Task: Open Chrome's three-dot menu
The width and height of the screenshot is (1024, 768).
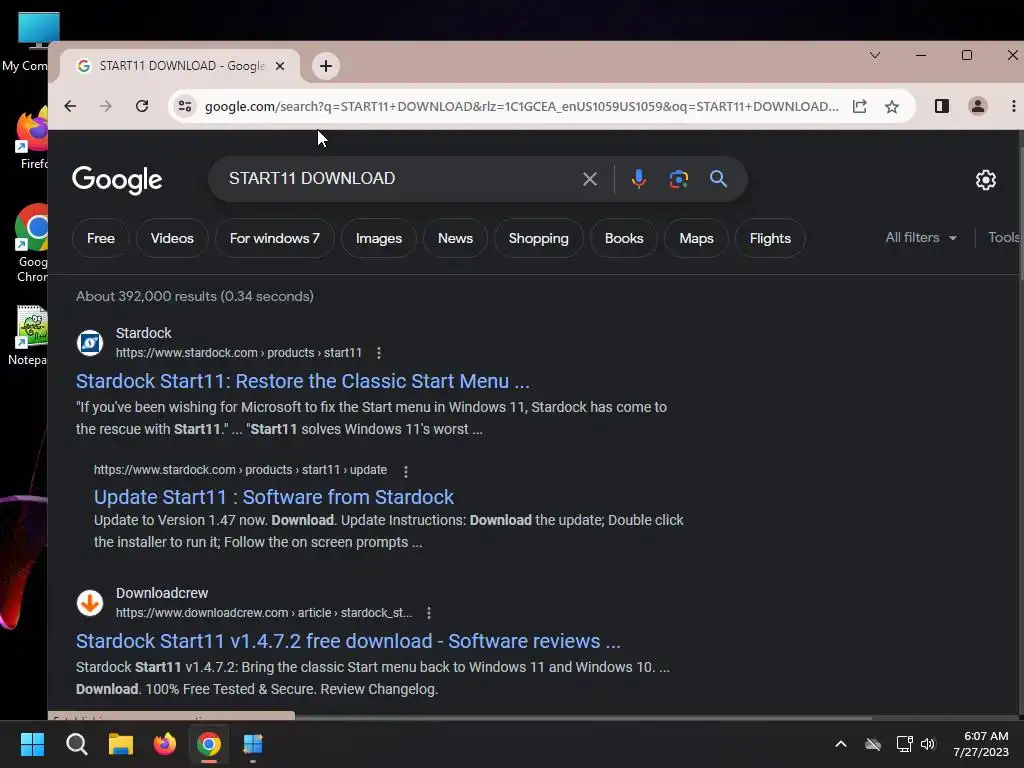Action: pyautogui.click(x=1014, y=106)
